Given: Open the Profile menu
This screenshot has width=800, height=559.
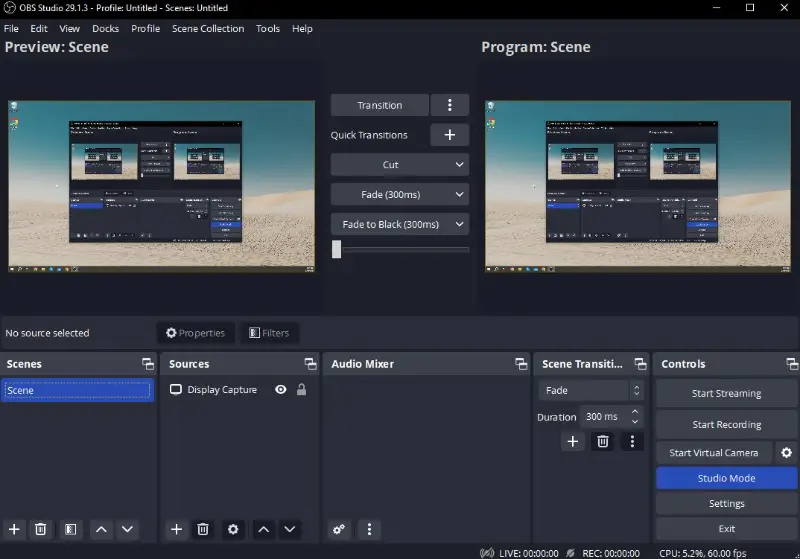Looking at the screenshot, I should [145, 29].
